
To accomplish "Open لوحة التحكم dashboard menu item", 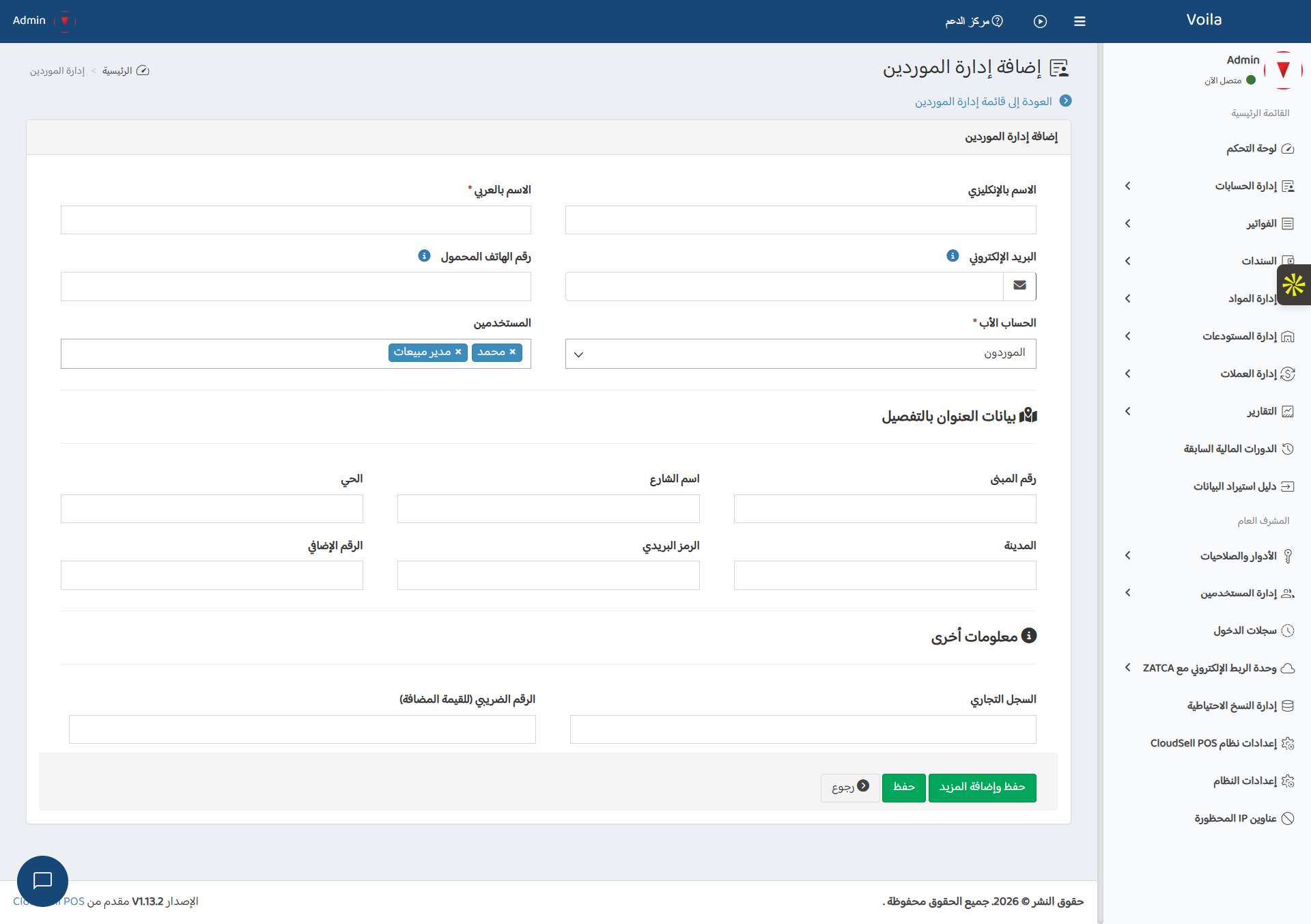I will [x=1205, y=148].
